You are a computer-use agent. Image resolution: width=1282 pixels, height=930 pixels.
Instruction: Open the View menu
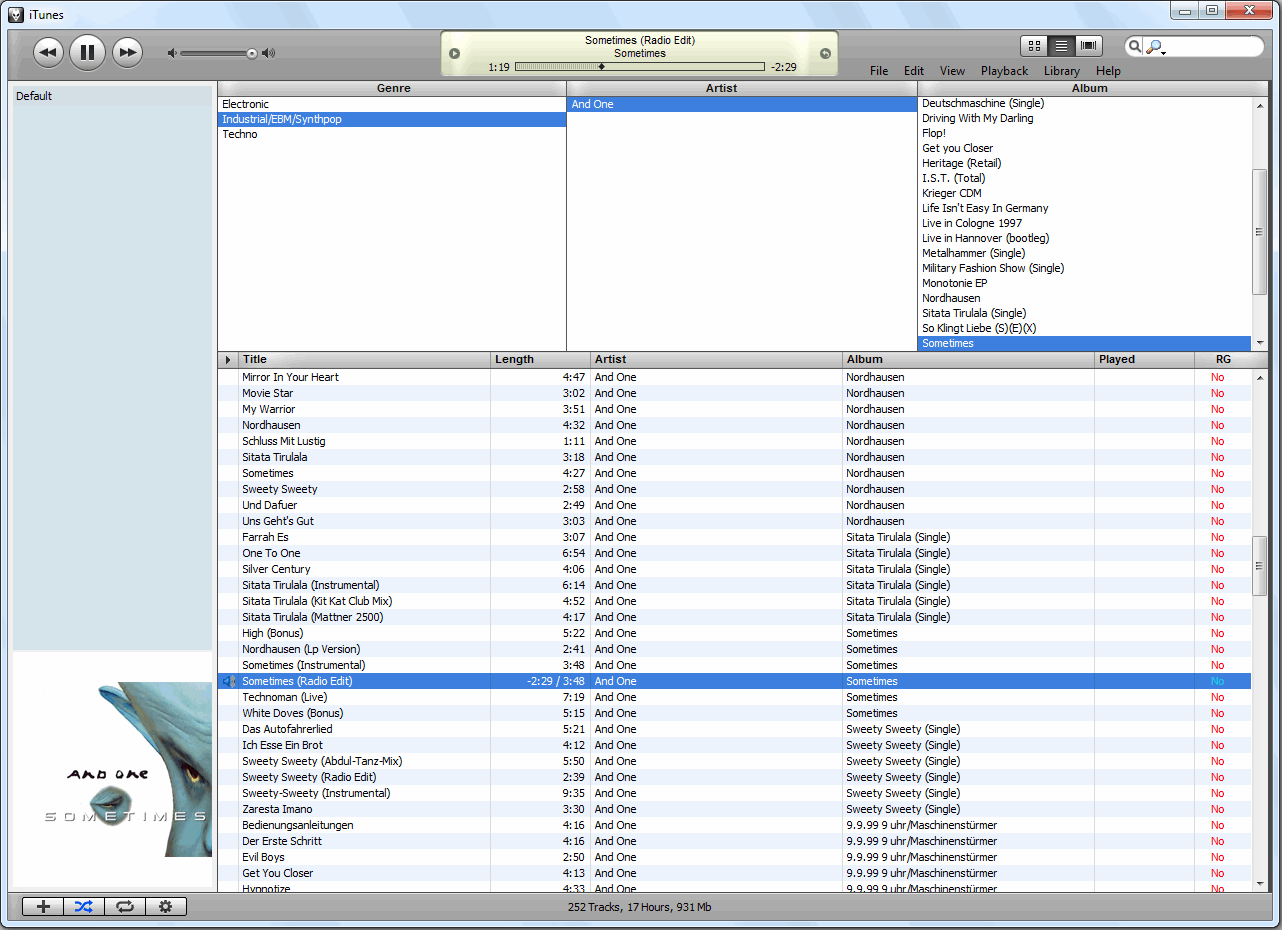[x=952, y=71]
